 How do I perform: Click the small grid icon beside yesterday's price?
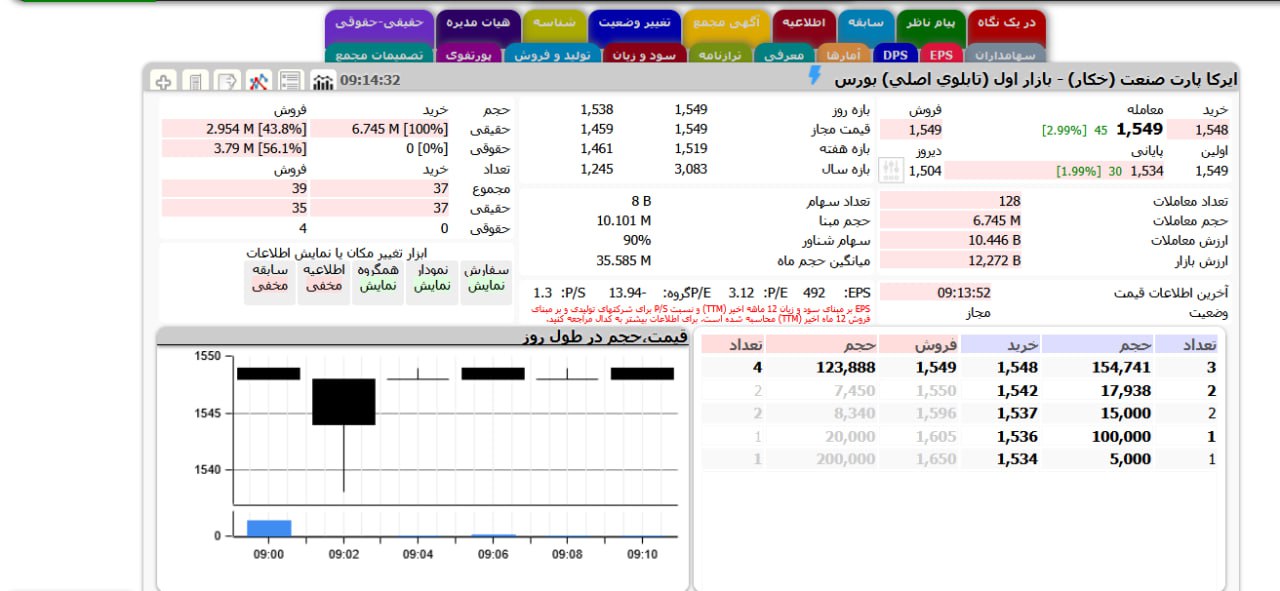click(889, 170)
